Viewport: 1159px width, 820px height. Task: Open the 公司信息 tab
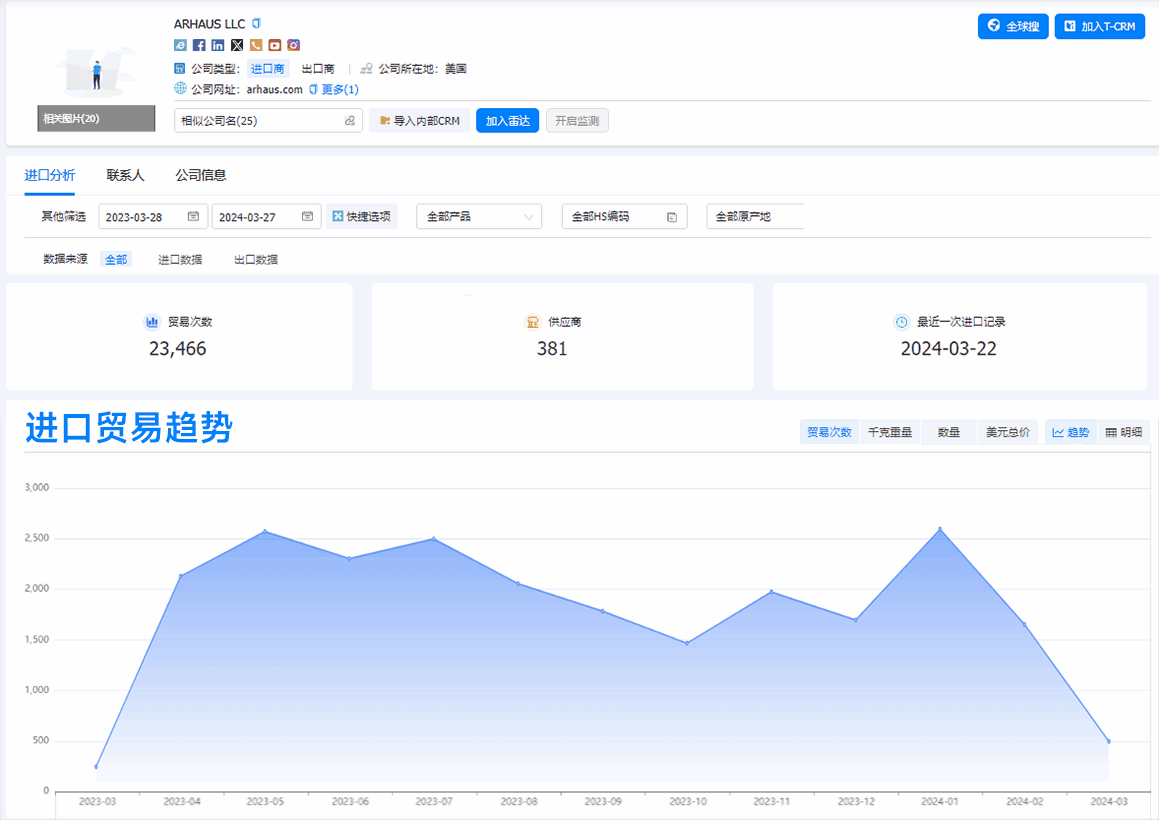201,175
